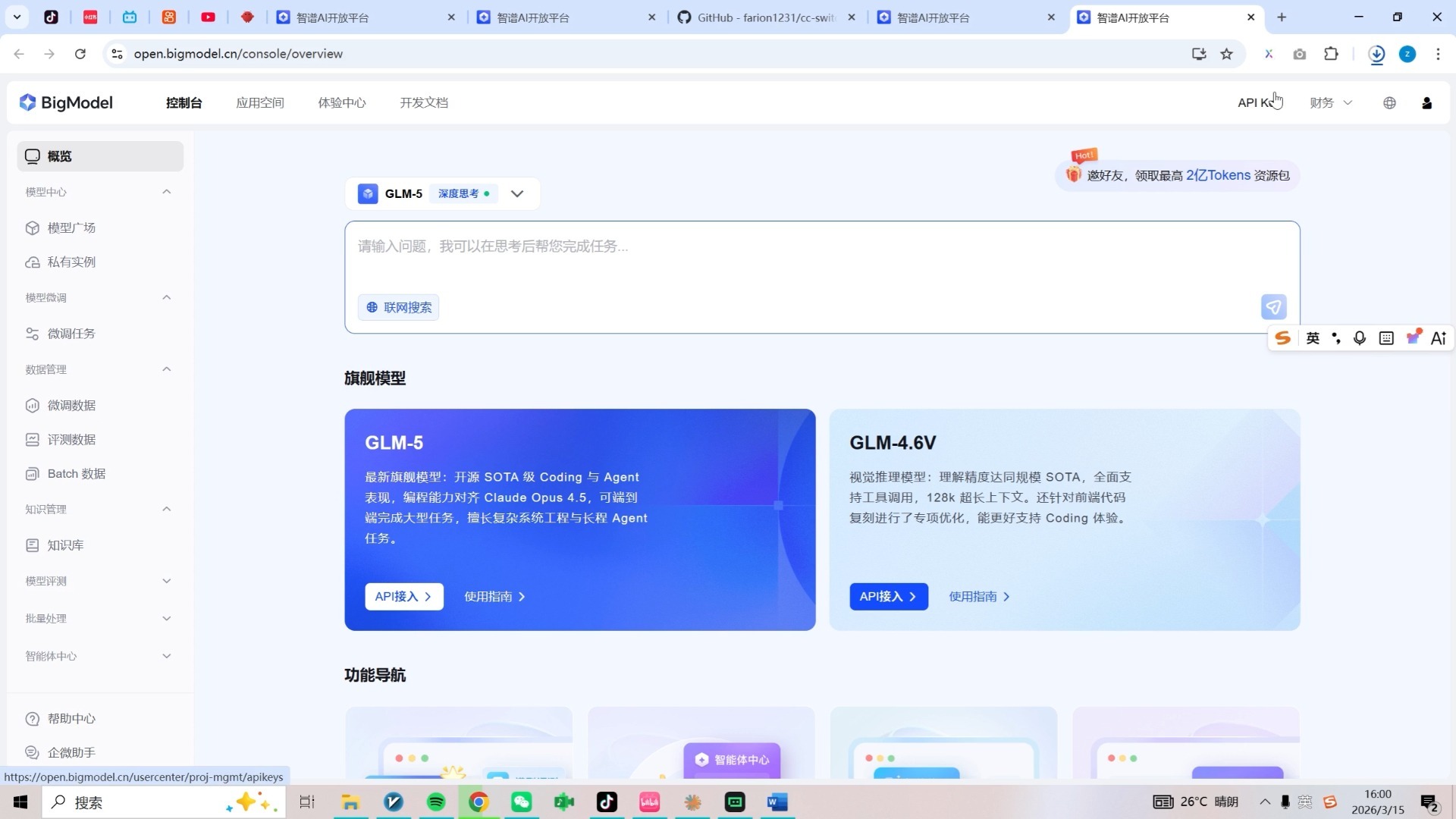Image resolution: width=1456 pixels, height=819 pixels.
Task: Expand the 智能体中心 sidebar section
Action: [166, 656]
